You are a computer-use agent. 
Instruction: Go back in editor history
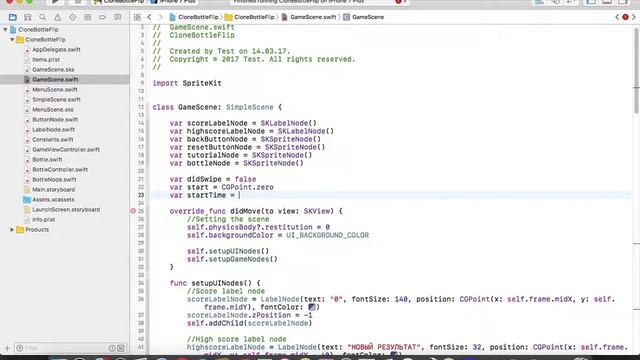click(x=149, y=17)
